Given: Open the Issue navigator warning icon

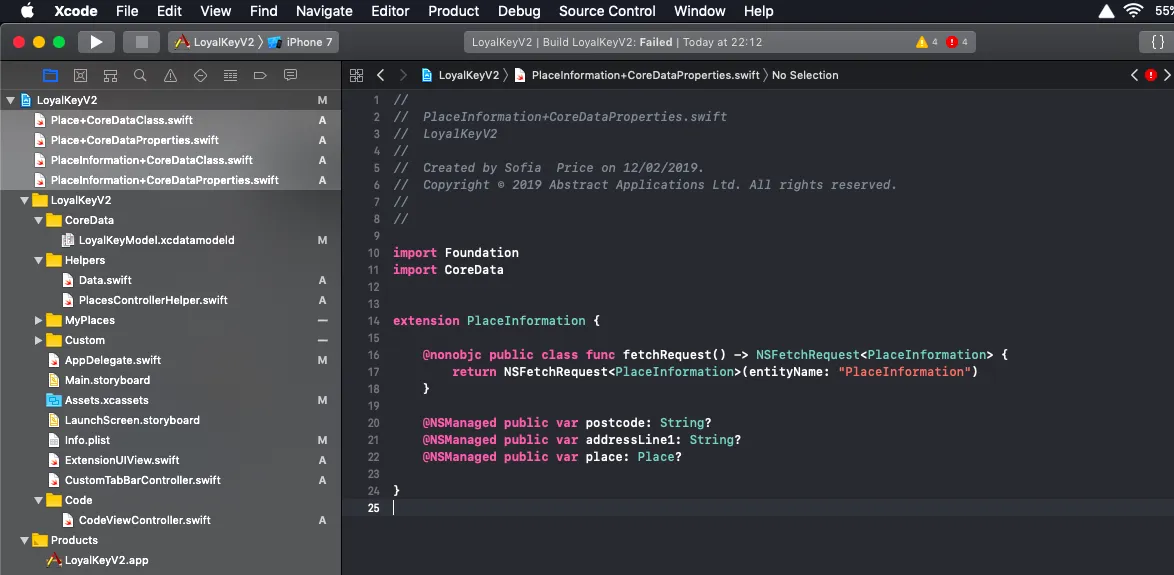Looking at the screenshot, I should click(x=170, y=75).
